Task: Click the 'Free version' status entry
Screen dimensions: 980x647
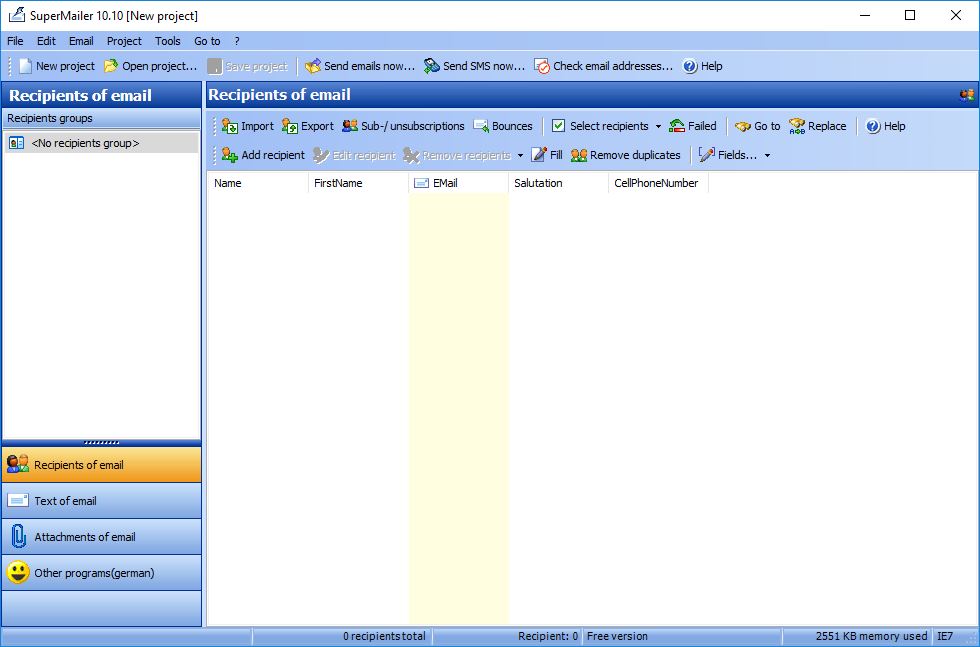Action: coord(617,636)
